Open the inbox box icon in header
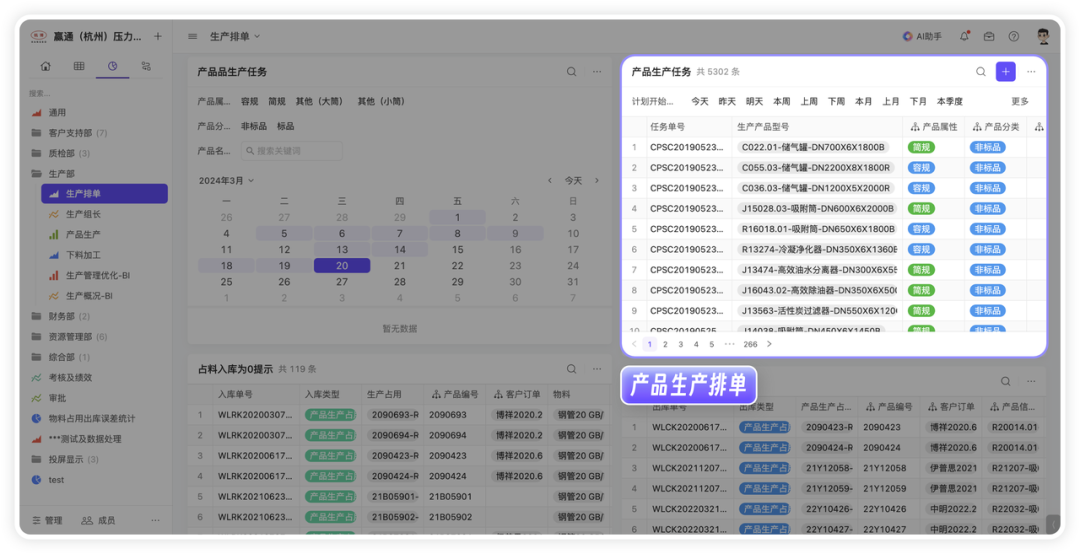 point(989,37)
